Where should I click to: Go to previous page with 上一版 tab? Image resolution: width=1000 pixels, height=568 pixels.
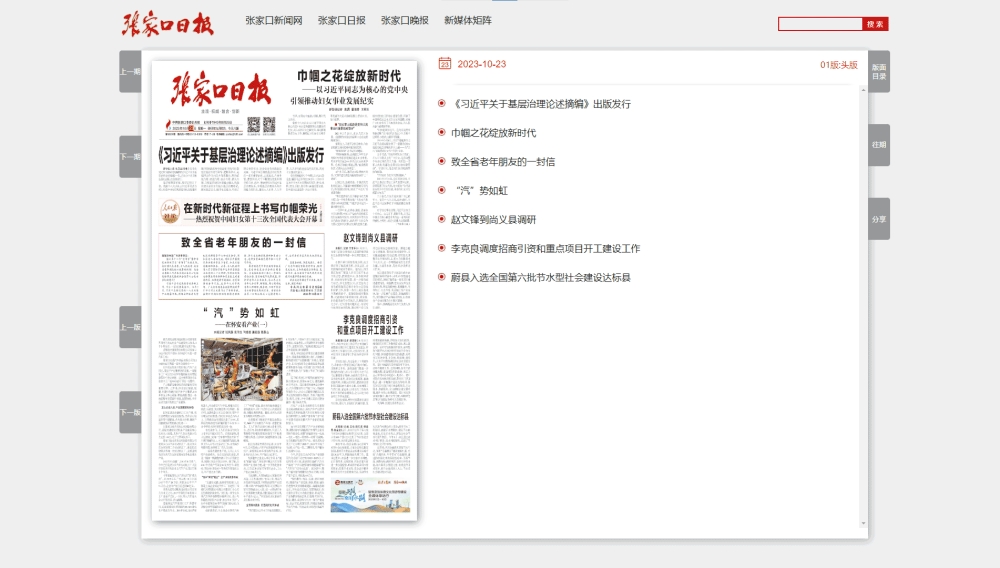coord(130,327)
